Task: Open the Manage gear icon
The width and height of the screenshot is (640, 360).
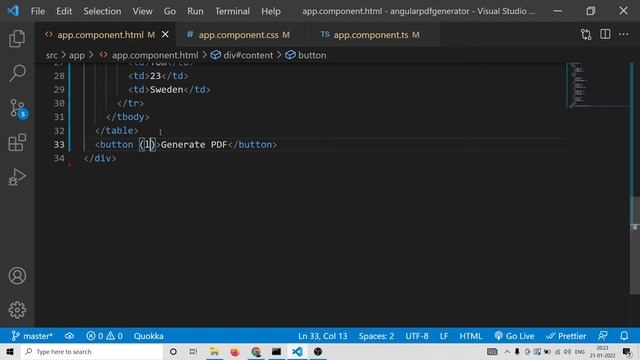Action: click(17, 310)
